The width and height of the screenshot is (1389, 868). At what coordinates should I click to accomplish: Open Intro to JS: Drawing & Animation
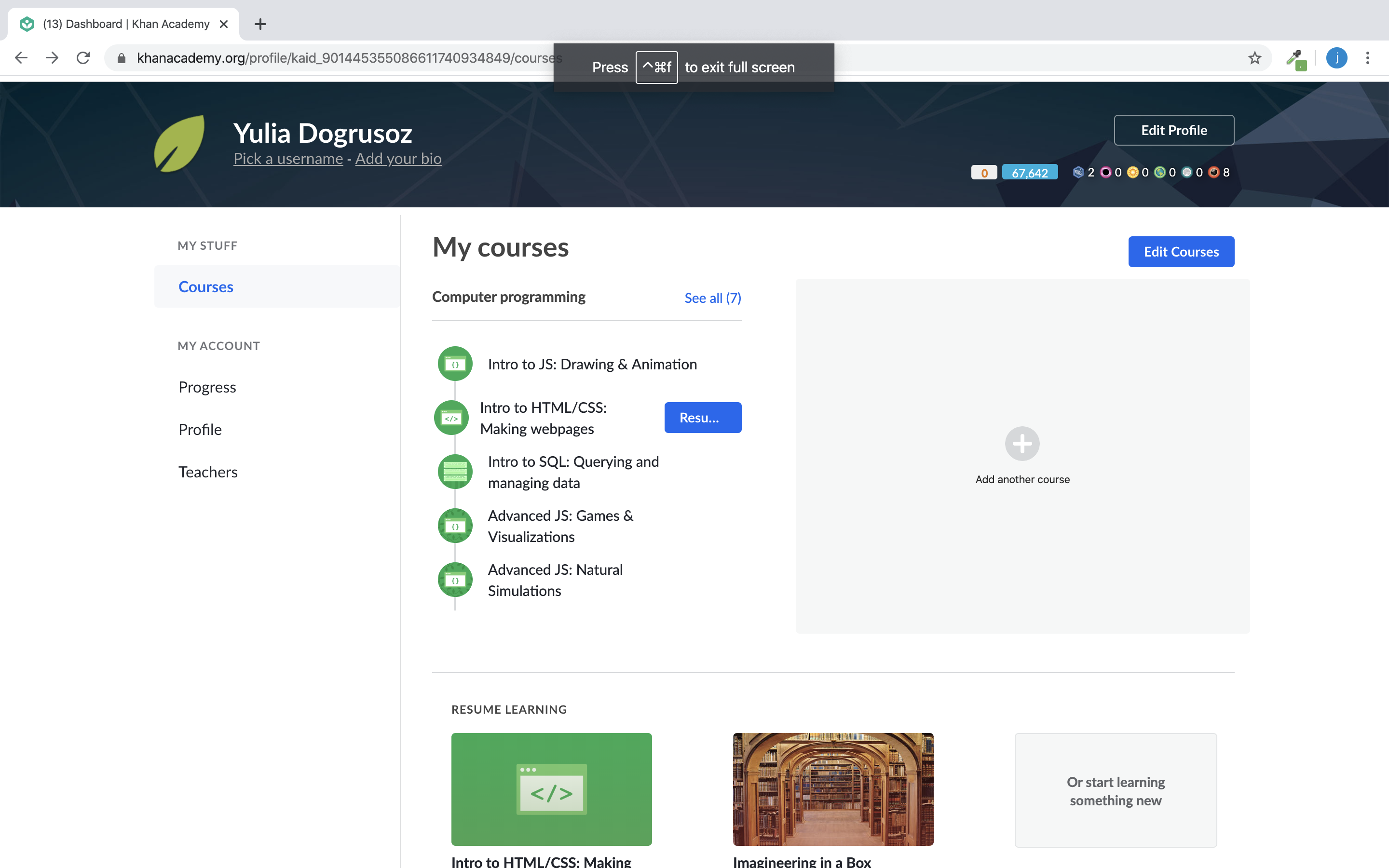[592, 364]
